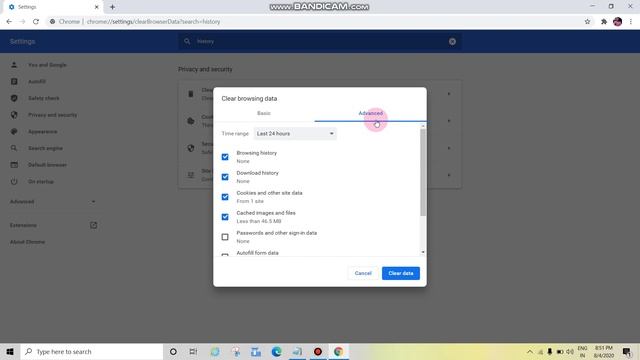640x360 pixels.
Task: Open Task View on the taskbar
Action: point(193,351)
